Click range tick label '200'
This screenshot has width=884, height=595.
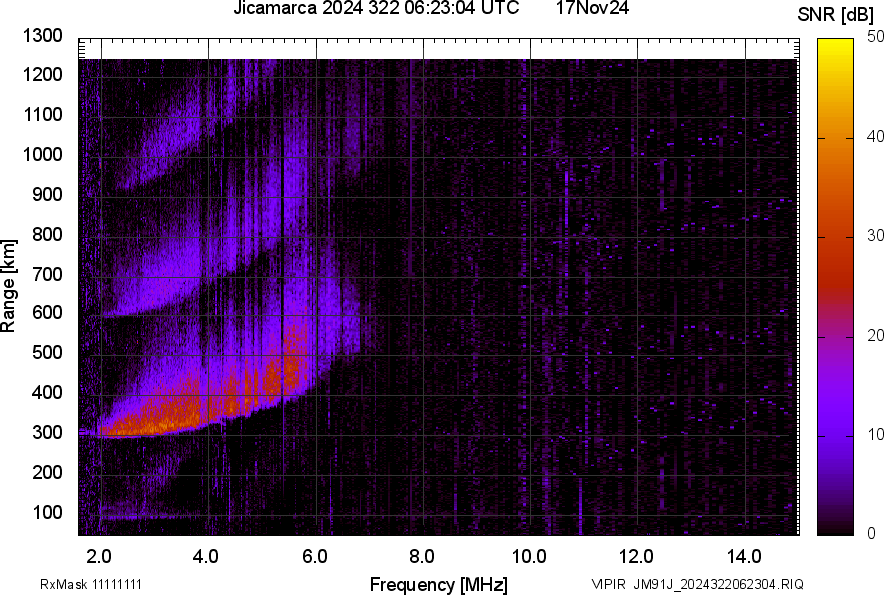(x=47, y=472)
